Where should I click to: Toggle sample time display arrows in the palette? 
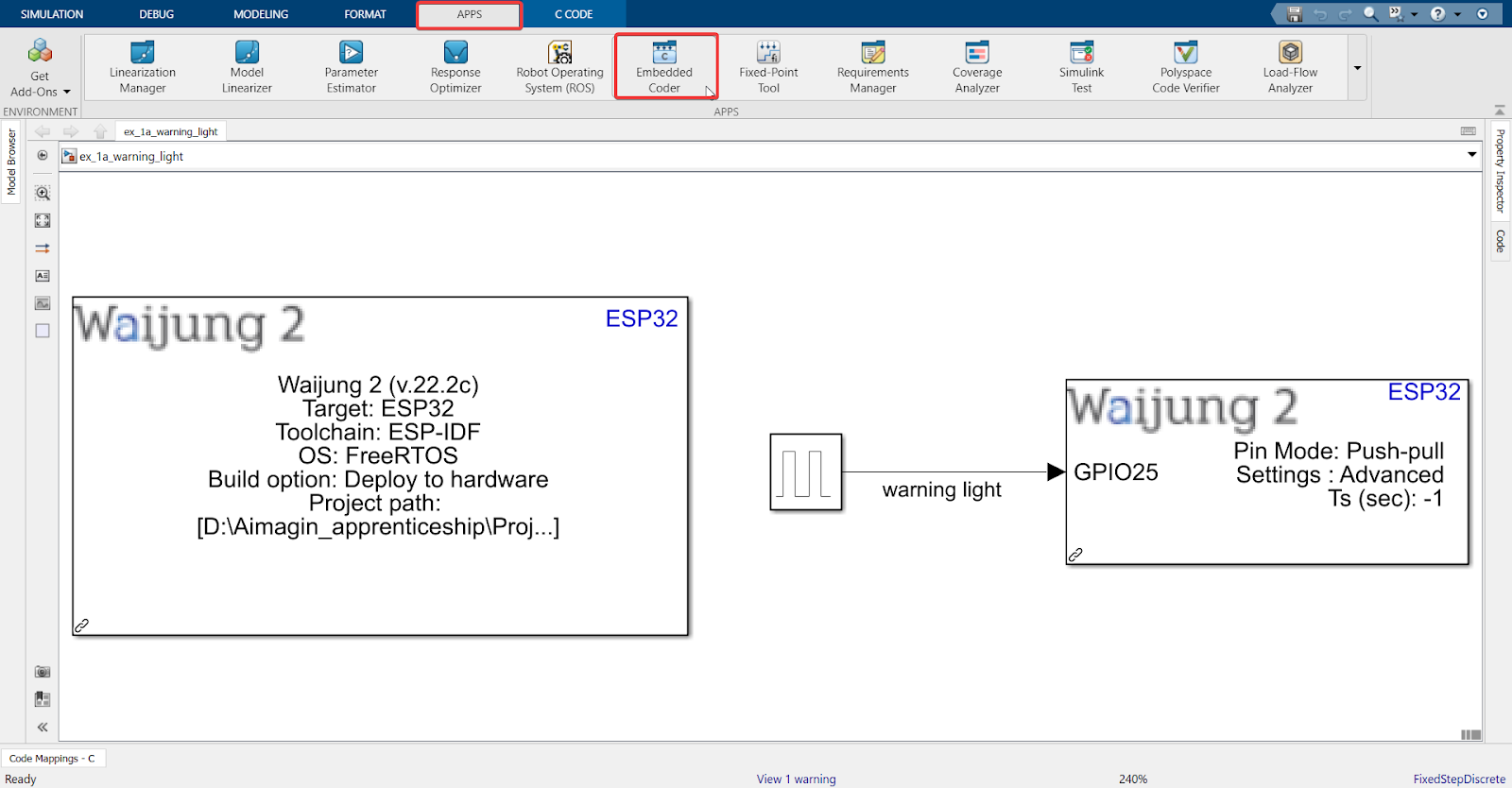(43, 248)
